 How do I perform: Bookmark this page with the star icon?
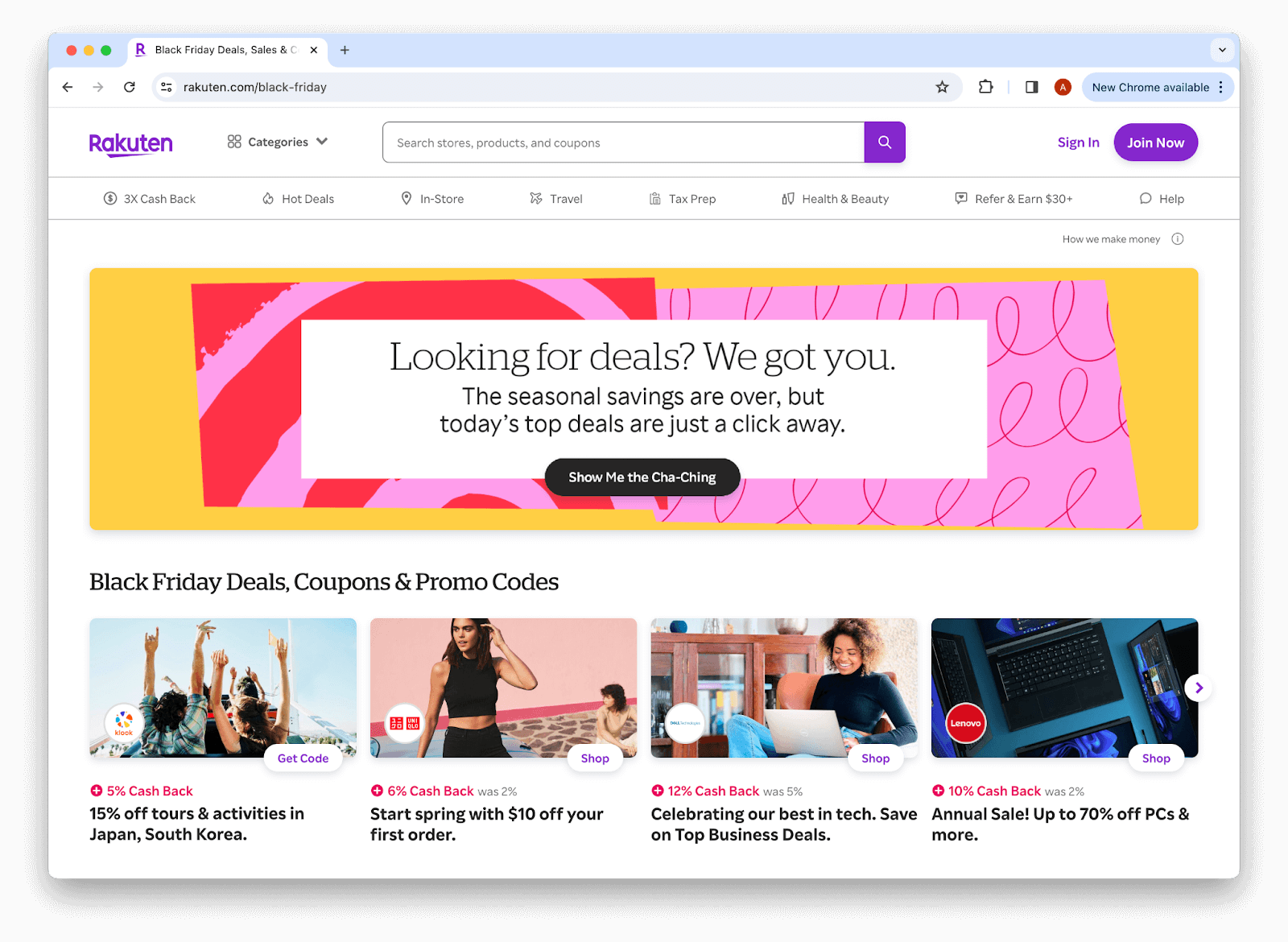click(x=942, y=87)
